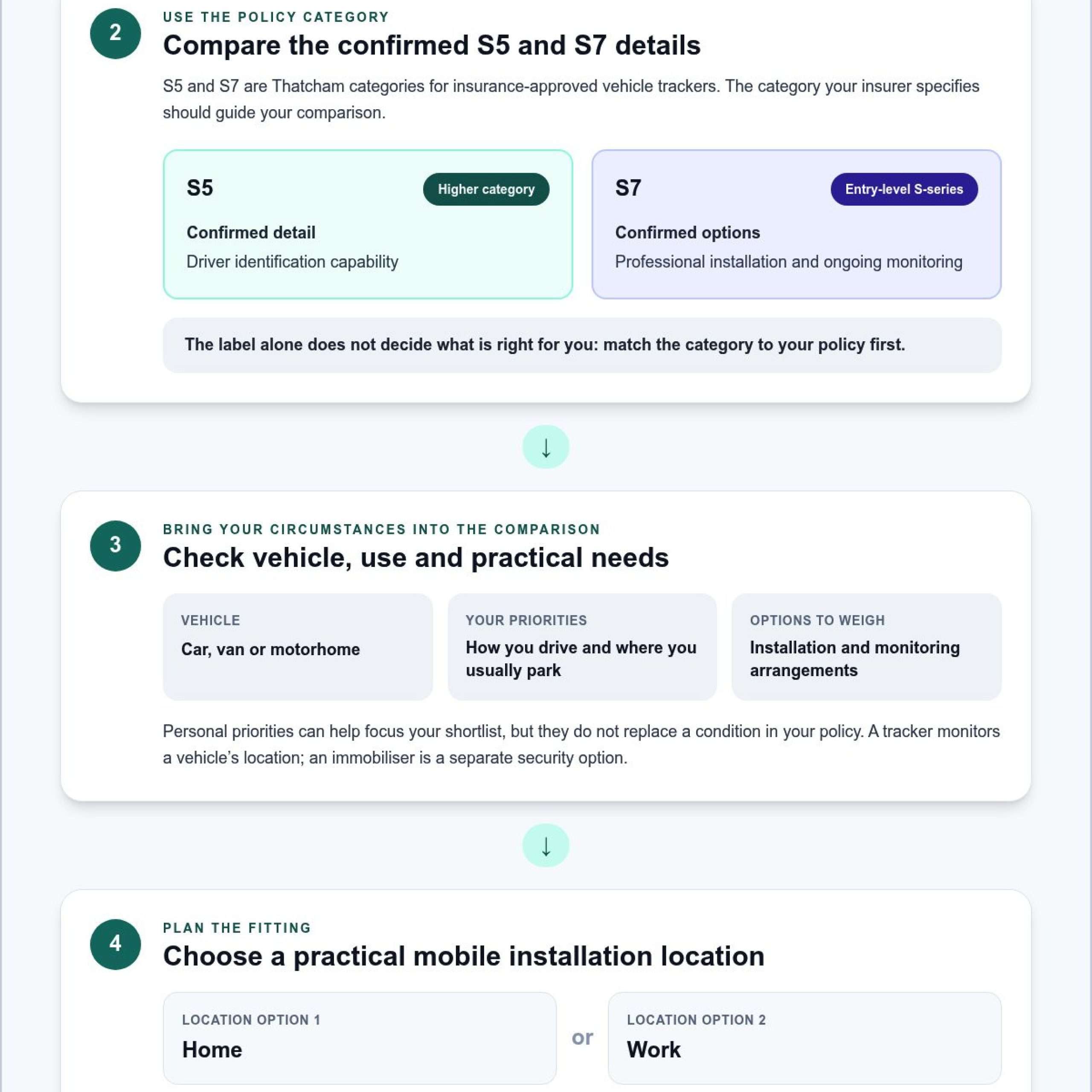Click Driver identification capability text
The width and height of the screenshot is (1092, 1092).
pos(292,261)
